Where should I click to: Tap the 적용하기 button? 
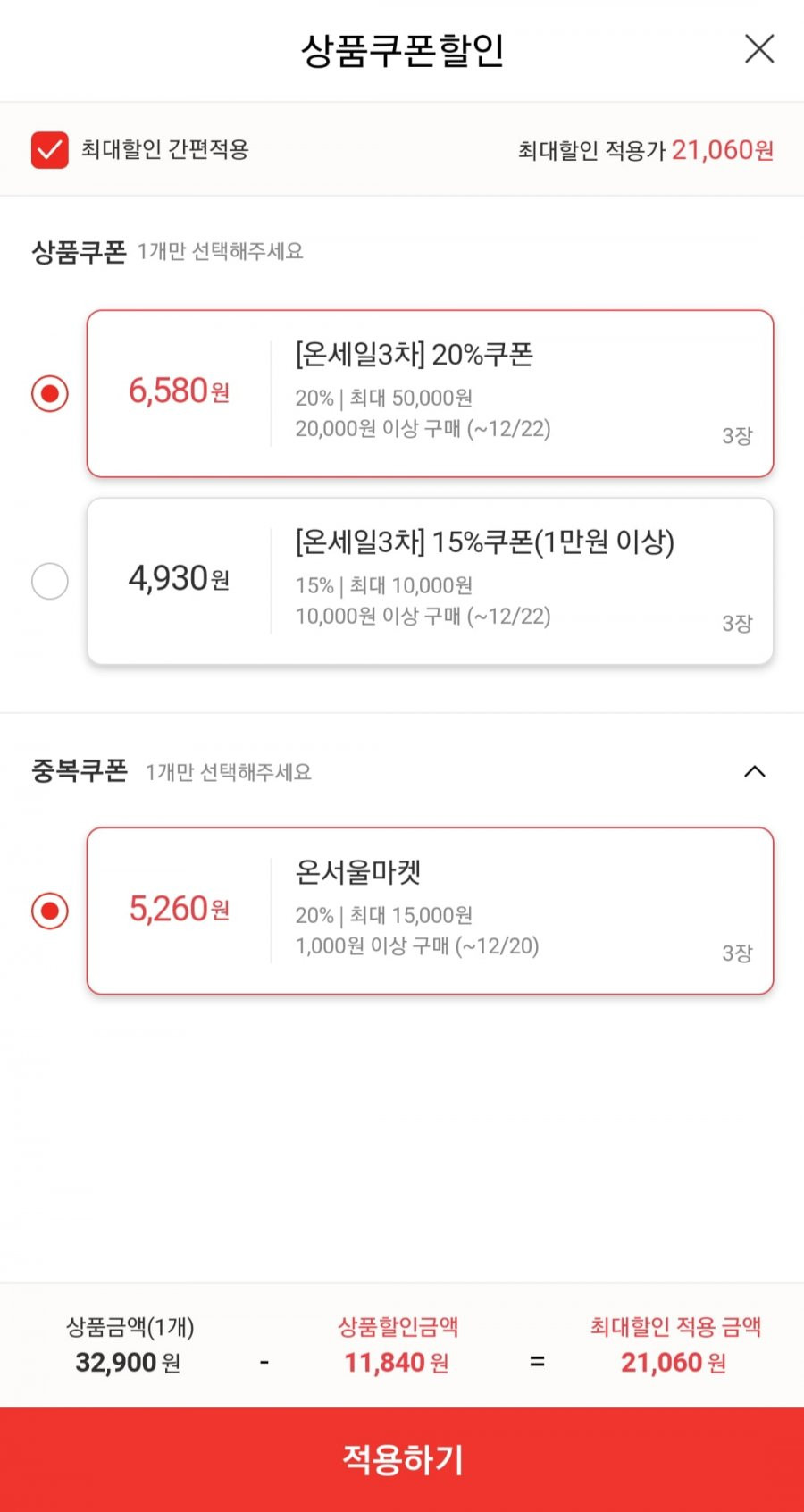click(x=402, y=1459)
